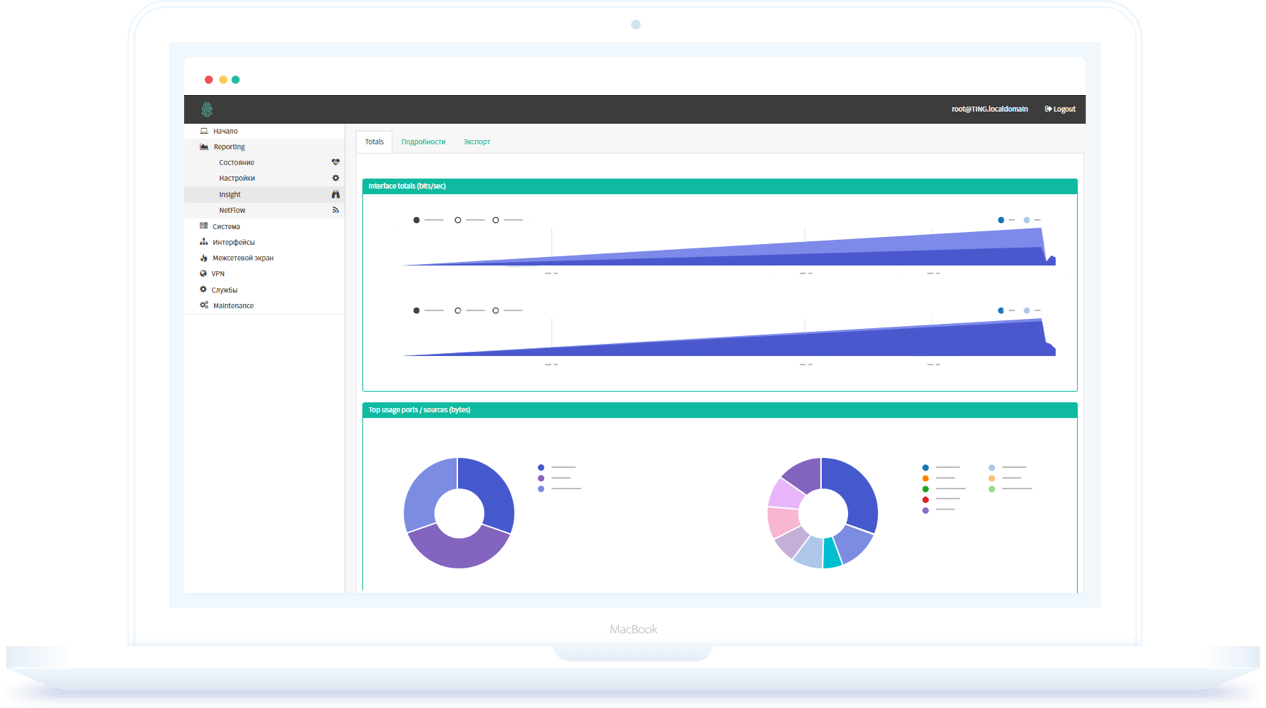The height and width of the screenshot is (708, 1266).
Task: Click the laptop icon beside Начало
Action: click(x=204, y=131)
